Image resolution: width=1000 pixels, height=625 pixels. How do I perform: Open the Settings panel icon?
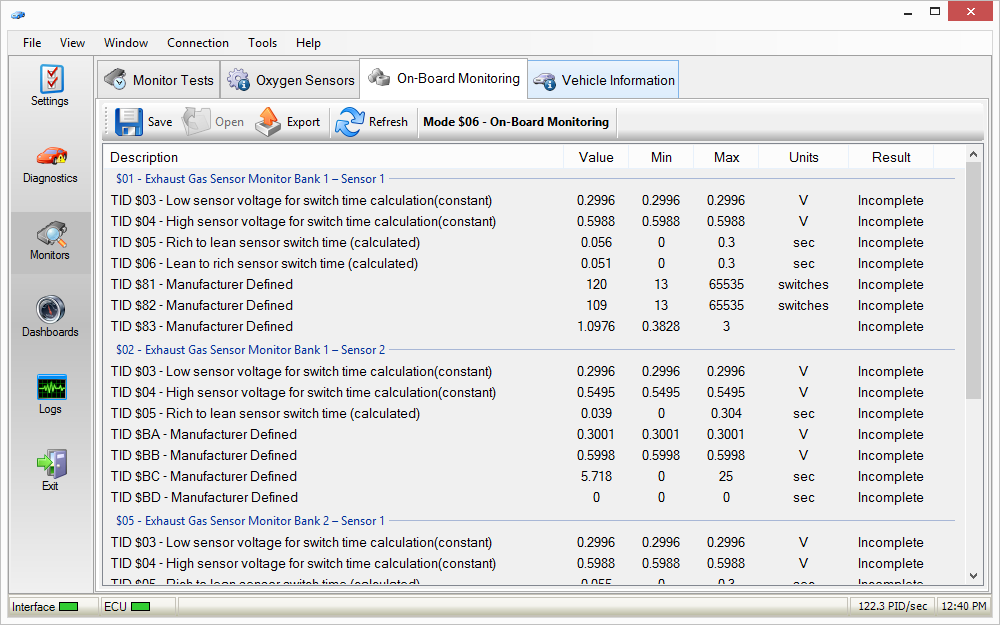[x=50, y=80]
